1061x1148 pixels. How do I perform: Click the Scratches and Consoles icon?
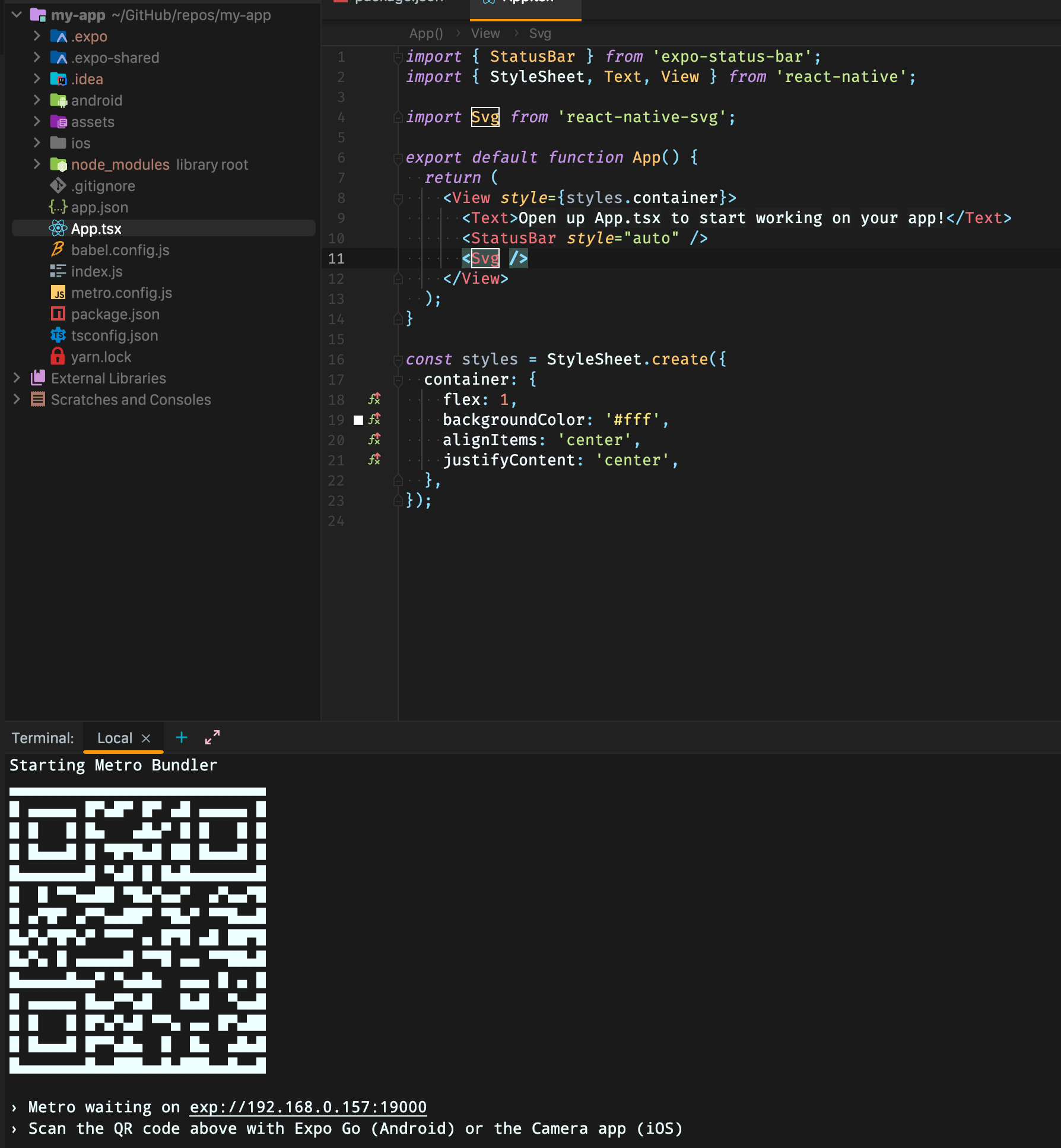[x=38, y=399]
